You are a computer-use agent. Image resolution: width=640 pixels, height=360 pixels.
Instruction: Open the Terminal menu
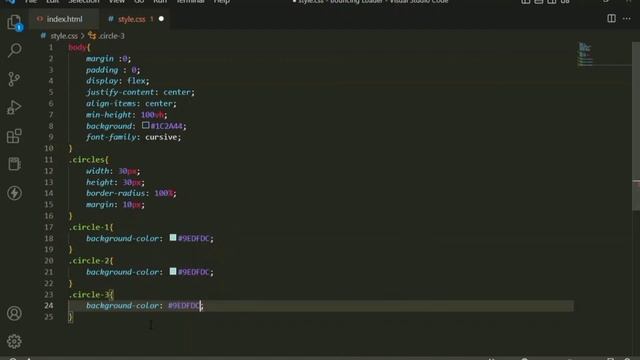click(x=190, y=2)
